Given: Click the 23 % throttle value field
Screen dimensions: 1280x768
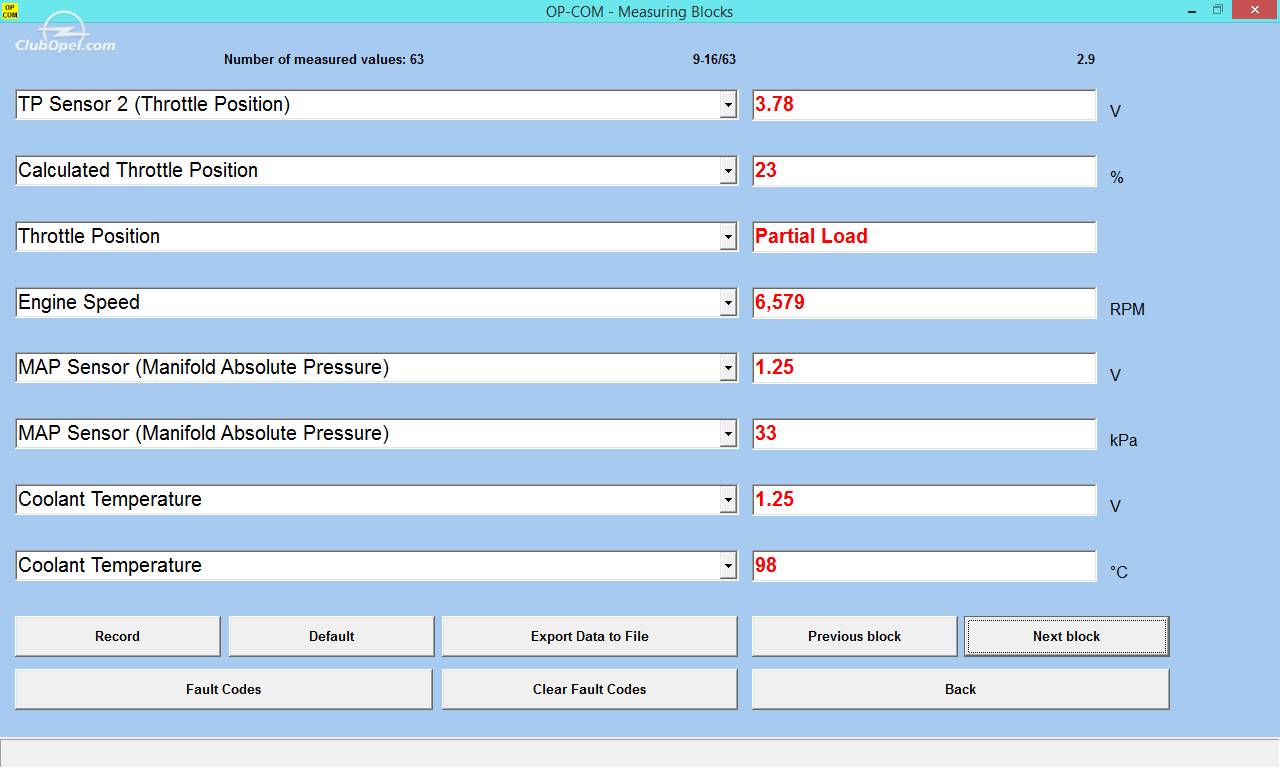Looking at the screenshot, I should coord(924,171).
